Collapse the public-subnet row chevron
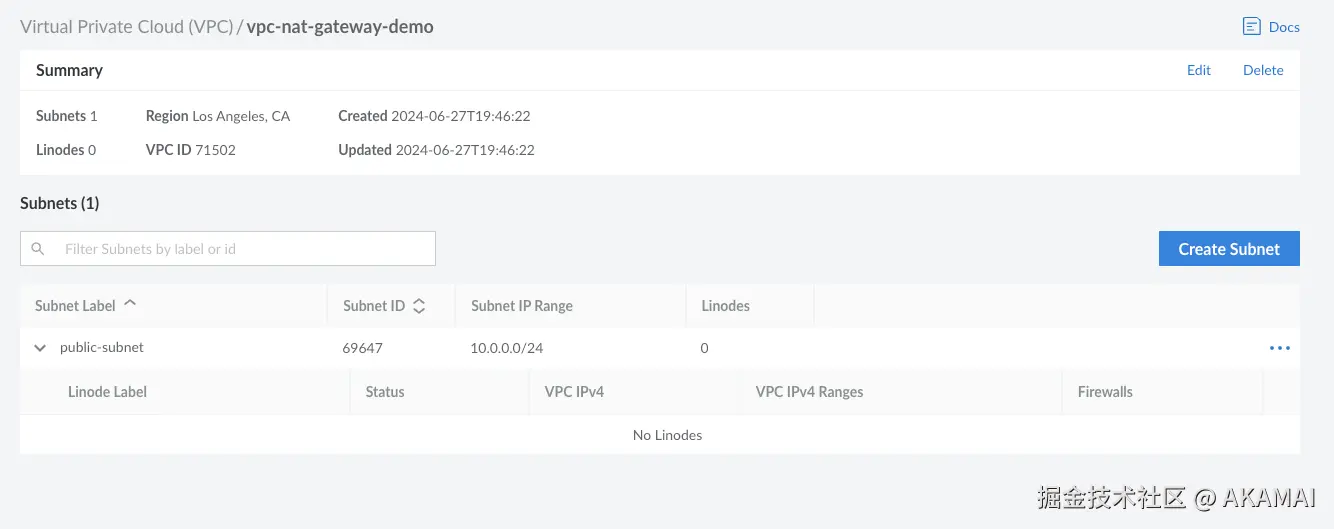The width and height of the screenshot is (1334, 529). point(40,348)
